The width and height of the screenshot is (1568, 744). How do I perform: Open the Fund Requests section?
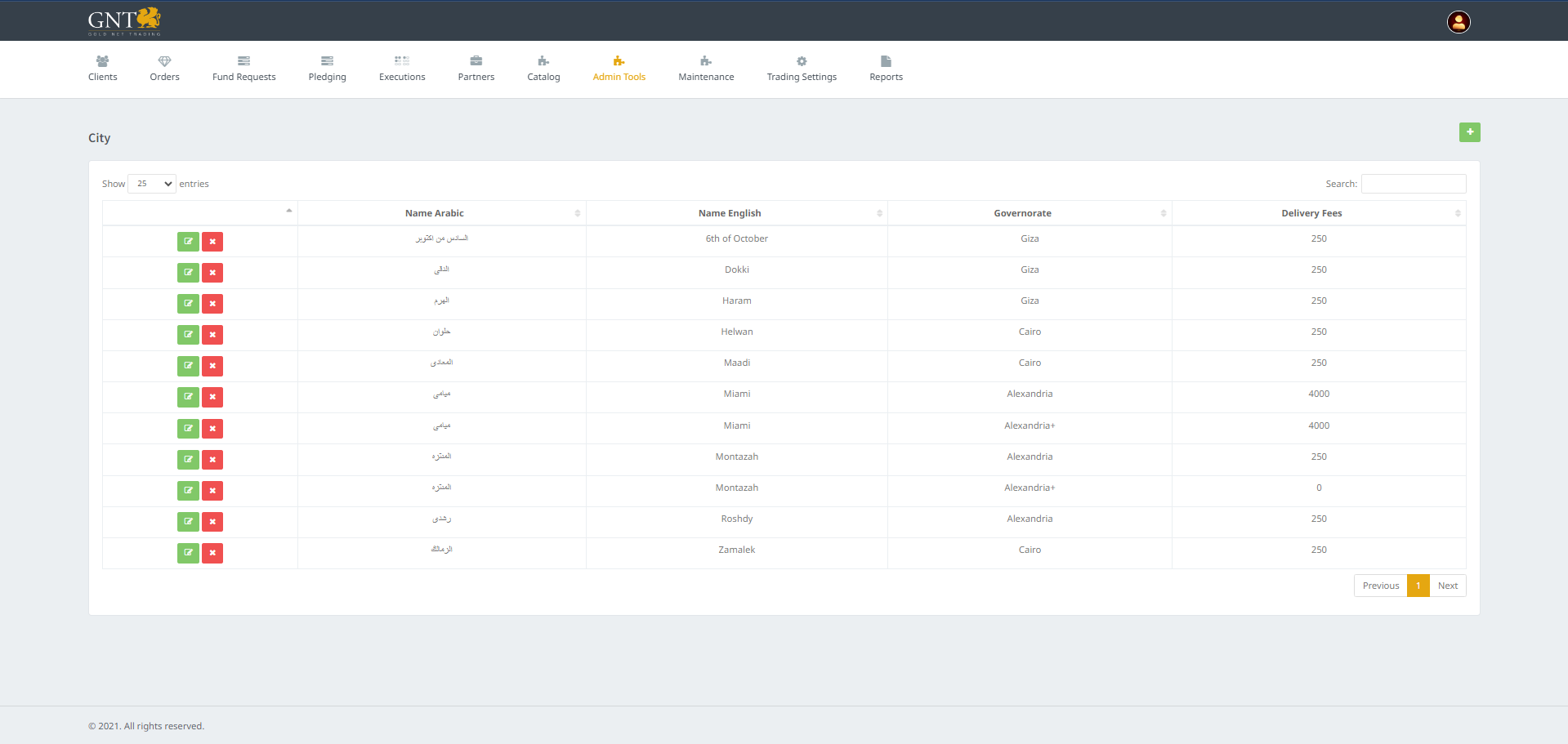tap(243, 69)
